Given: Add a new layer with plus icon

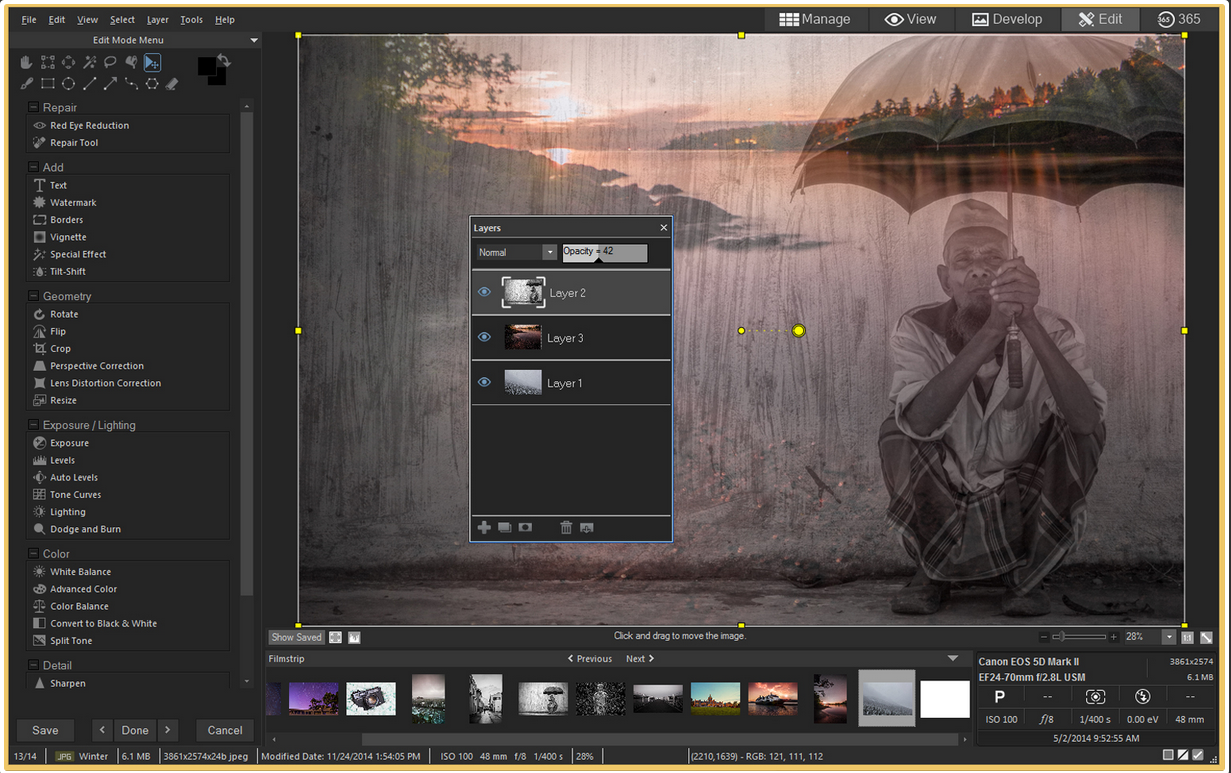Looking at the screenshot, I should (x=484, y=527).
